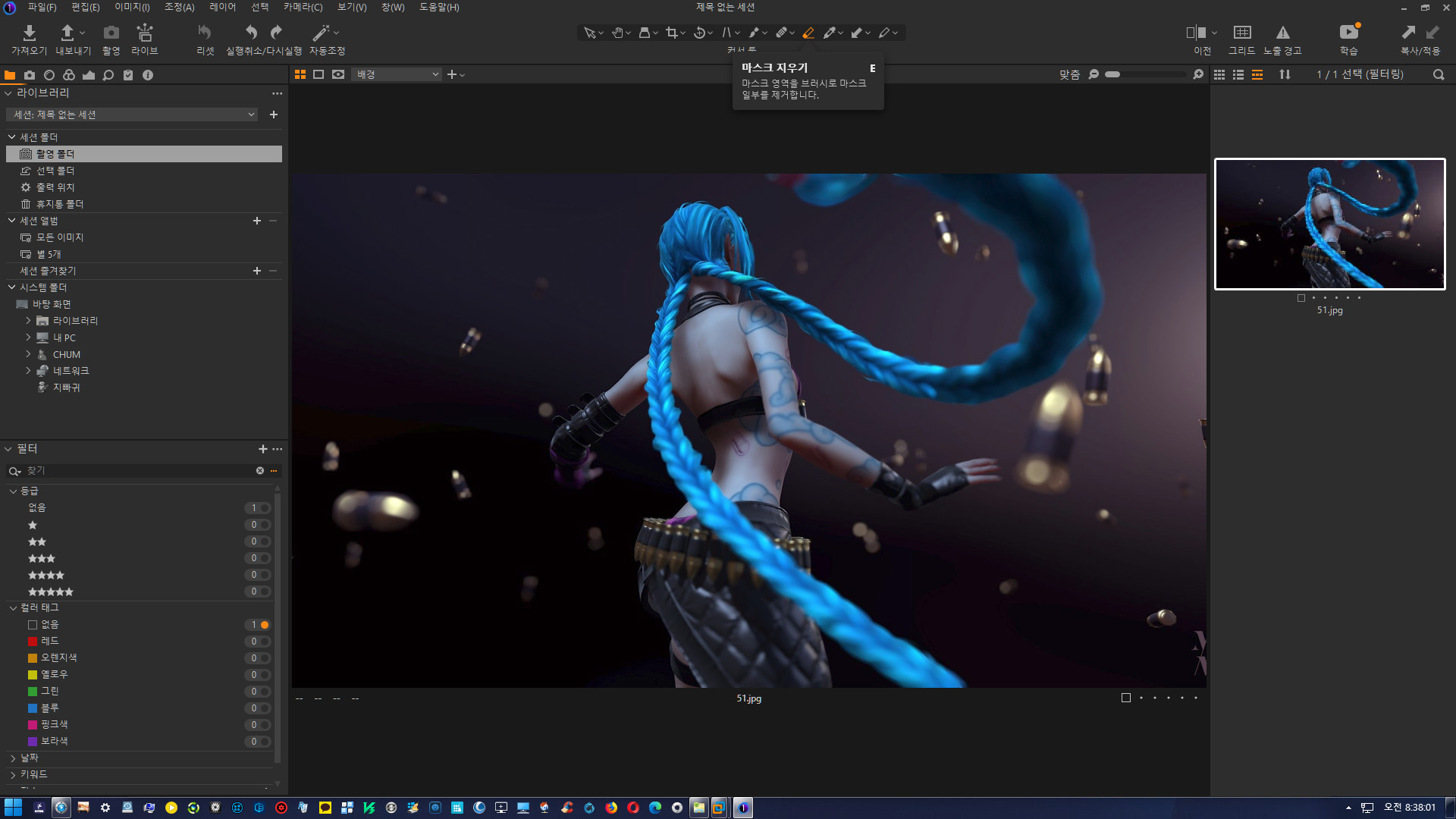
Task: Open the Before (이전) view dropdown arrow
Action: tap(1214, 33)
